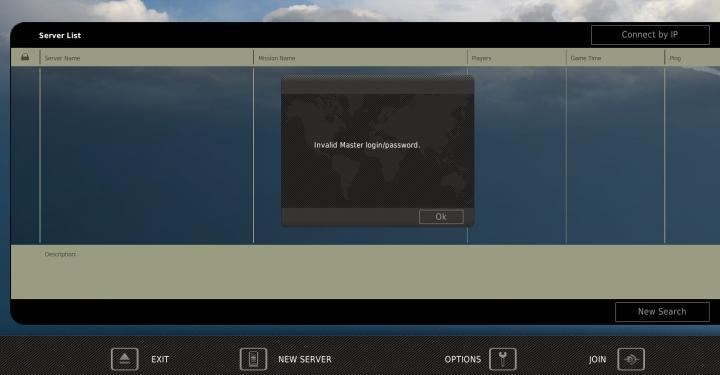
Task: Dismiss the invalid login dialog with Ok
Action: point(441,217)
